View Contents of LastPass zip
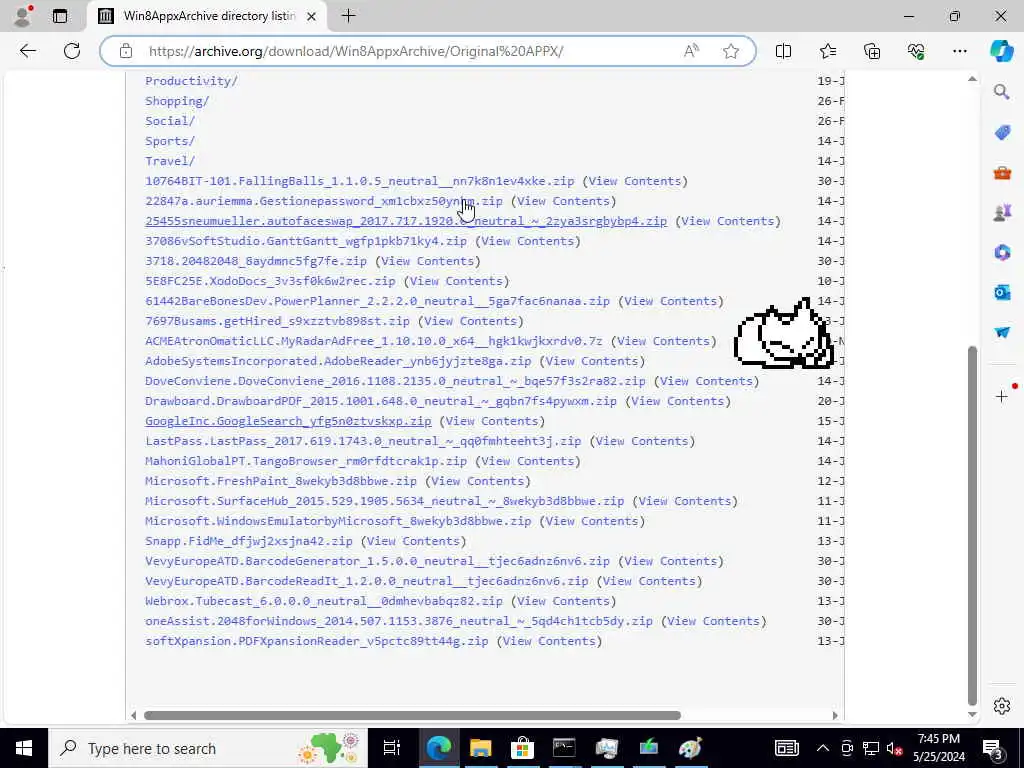The width and height of the screenshot is (1024, 768). [x=642, y=441]
